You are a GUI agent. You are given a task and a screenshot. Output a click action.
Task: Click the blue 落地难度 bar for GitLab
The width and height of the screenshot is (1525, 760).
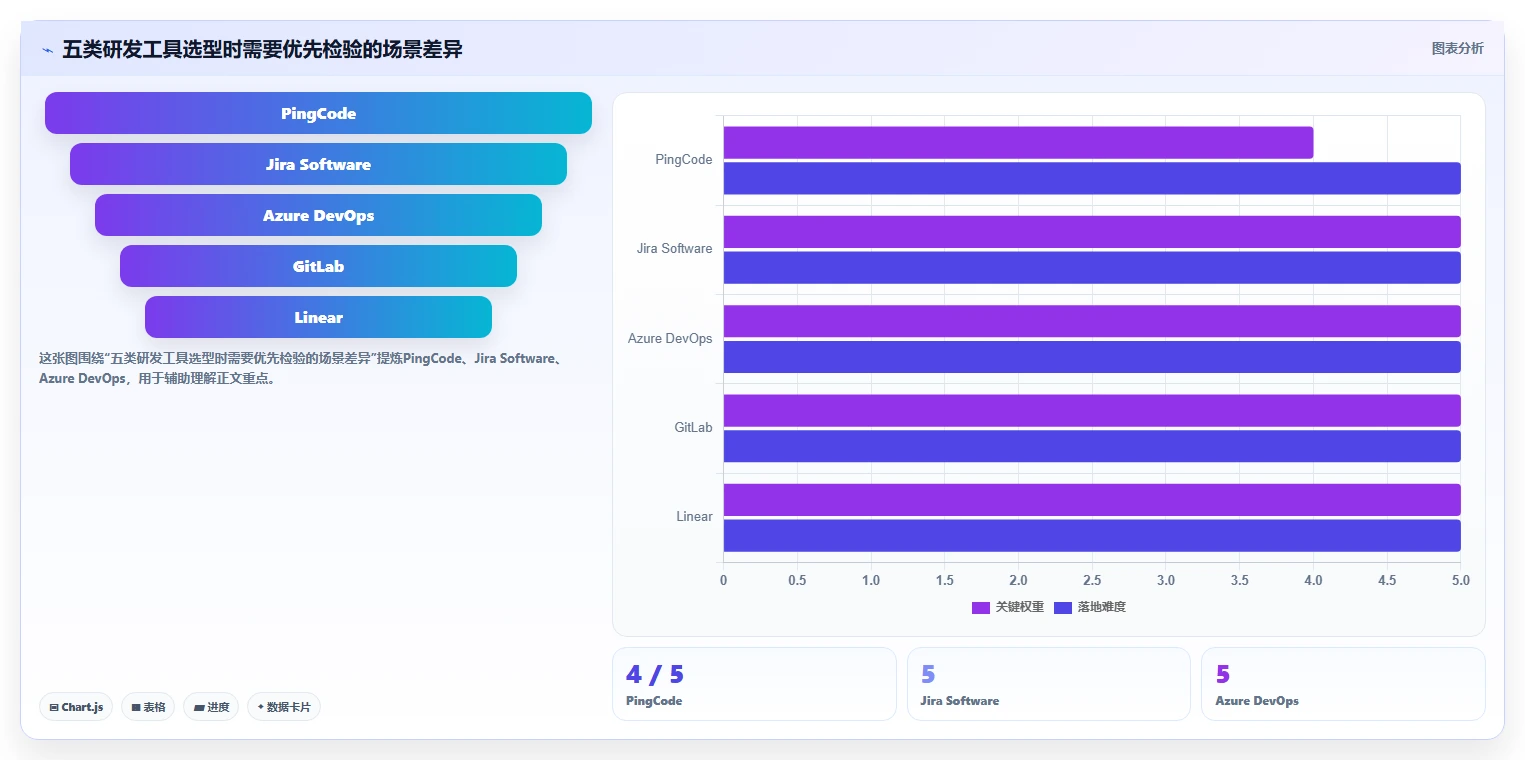[1092, 446]
